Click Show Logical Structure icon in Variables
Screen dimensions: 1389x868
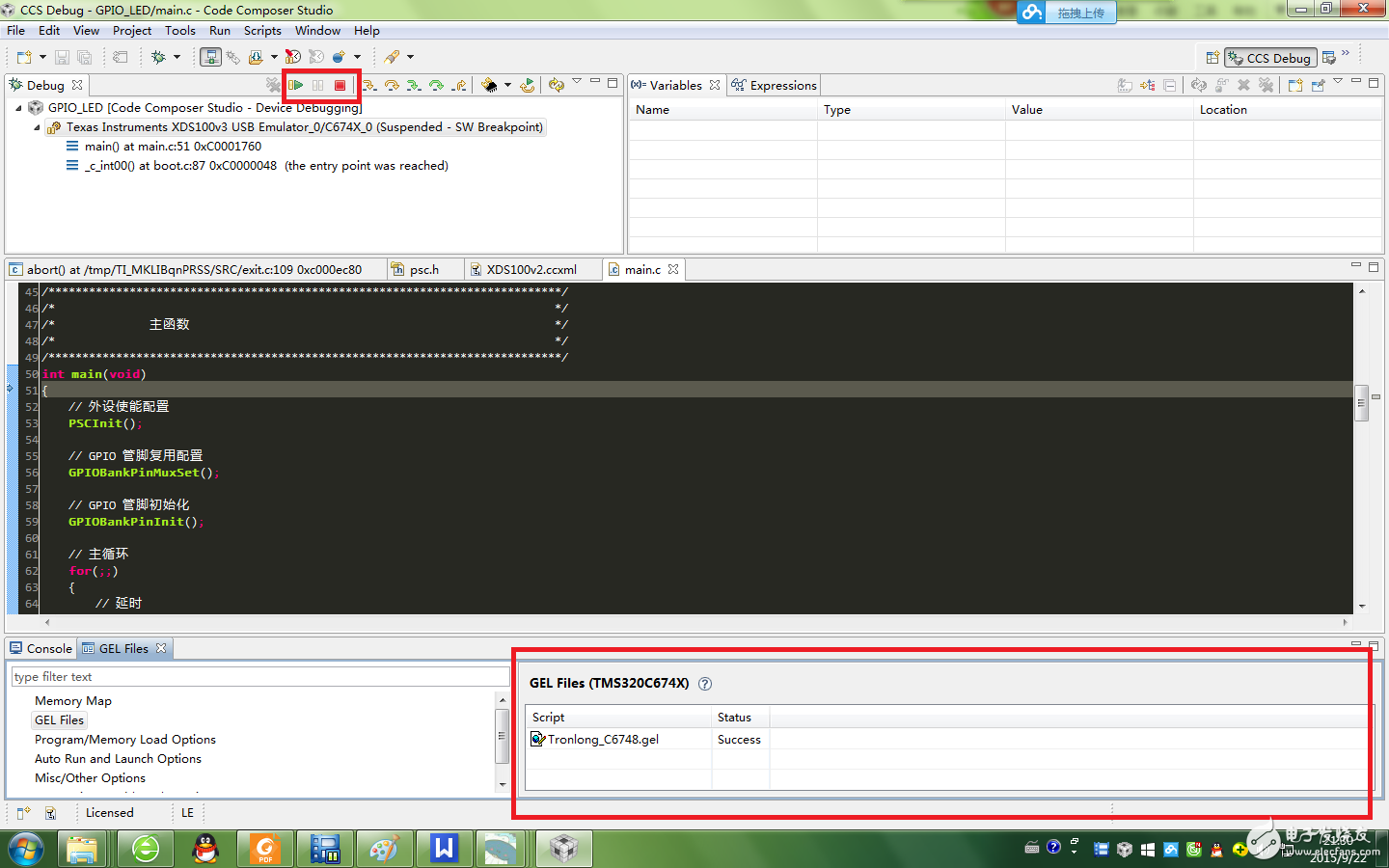[x=1148, y=85]
